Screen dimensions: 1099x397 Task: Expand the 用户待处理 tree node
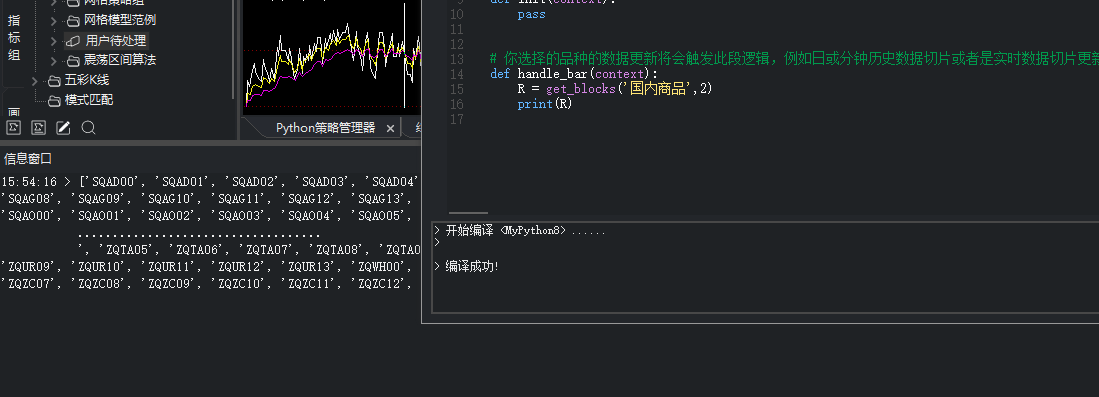[53, 41]
